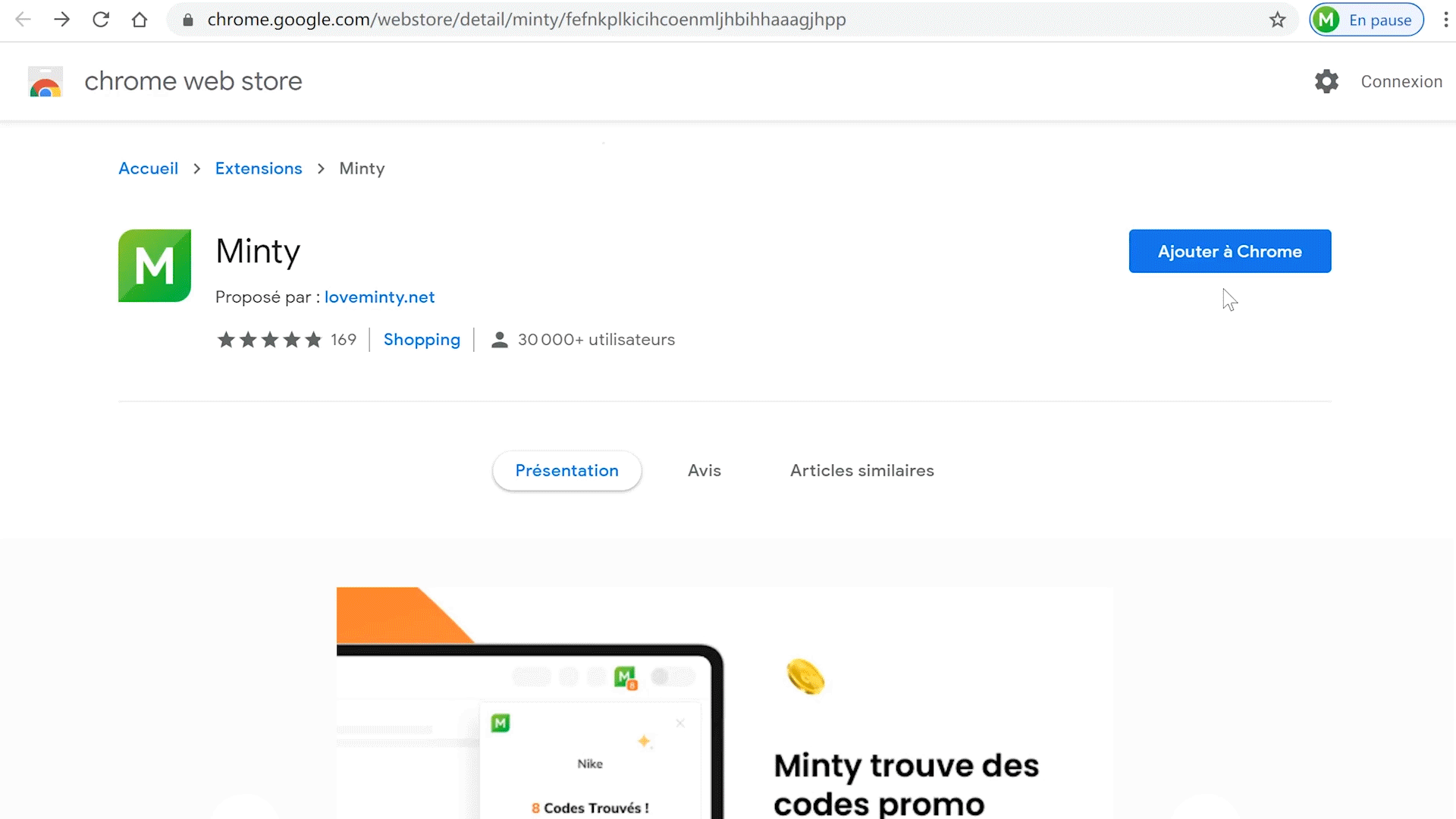Open Chrome three-dot menu
1456x819 pixels.
point(1445,20)
